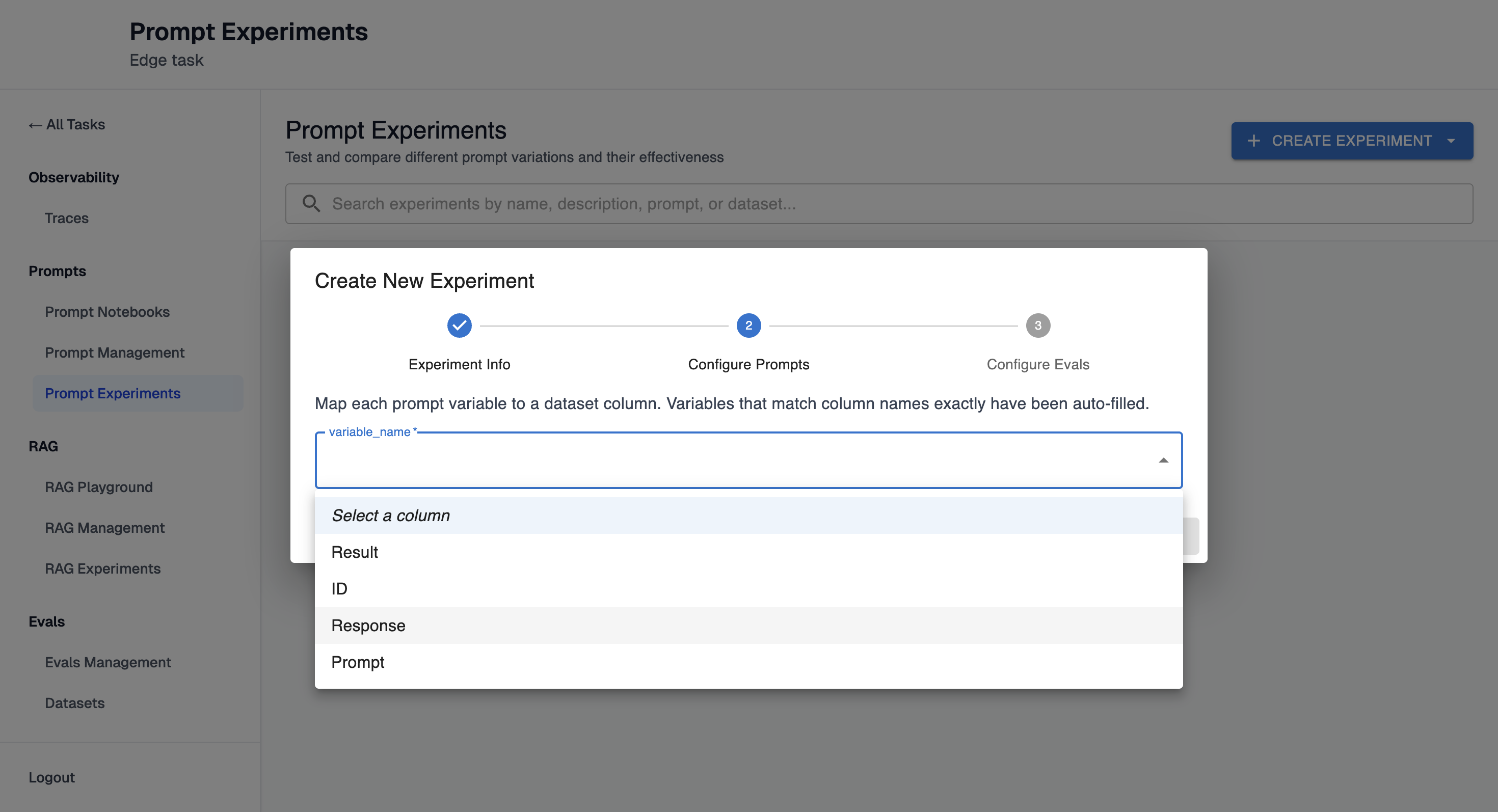This screenshot has width=1498, height=812.
Task: Collapse the variable_name dropdown arrow
Action: point(1163,461)
